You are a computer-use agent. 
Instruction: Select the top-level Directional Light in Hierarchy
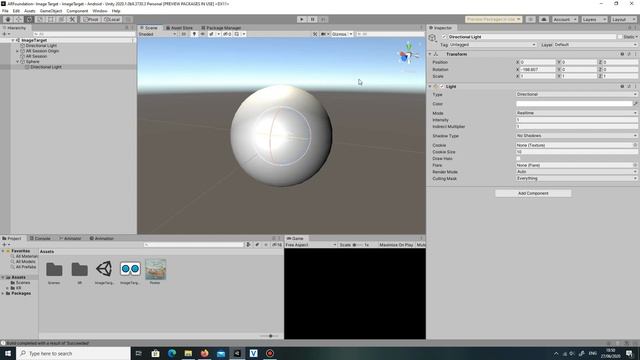tap(41, 46)
